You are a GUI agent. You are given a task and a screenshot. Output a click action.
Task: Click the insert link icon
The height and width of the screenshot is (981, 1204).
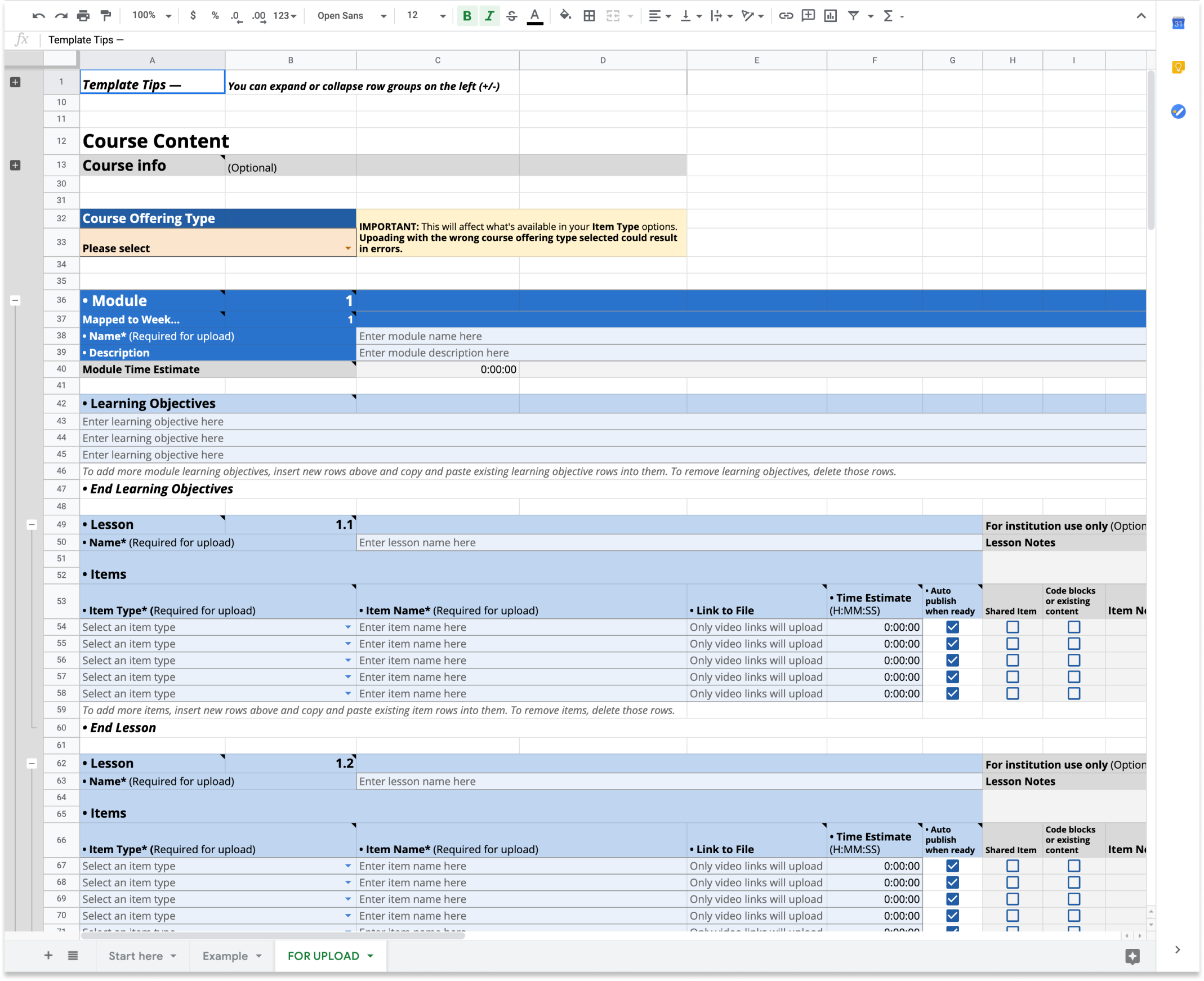click(x=786, y=16)
